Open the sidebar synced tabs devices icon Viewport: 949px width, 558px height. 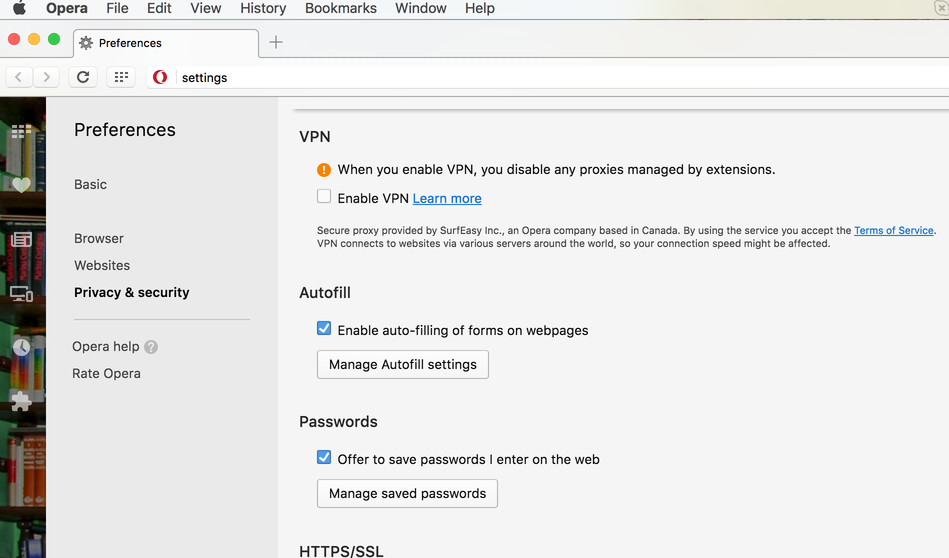21,294
